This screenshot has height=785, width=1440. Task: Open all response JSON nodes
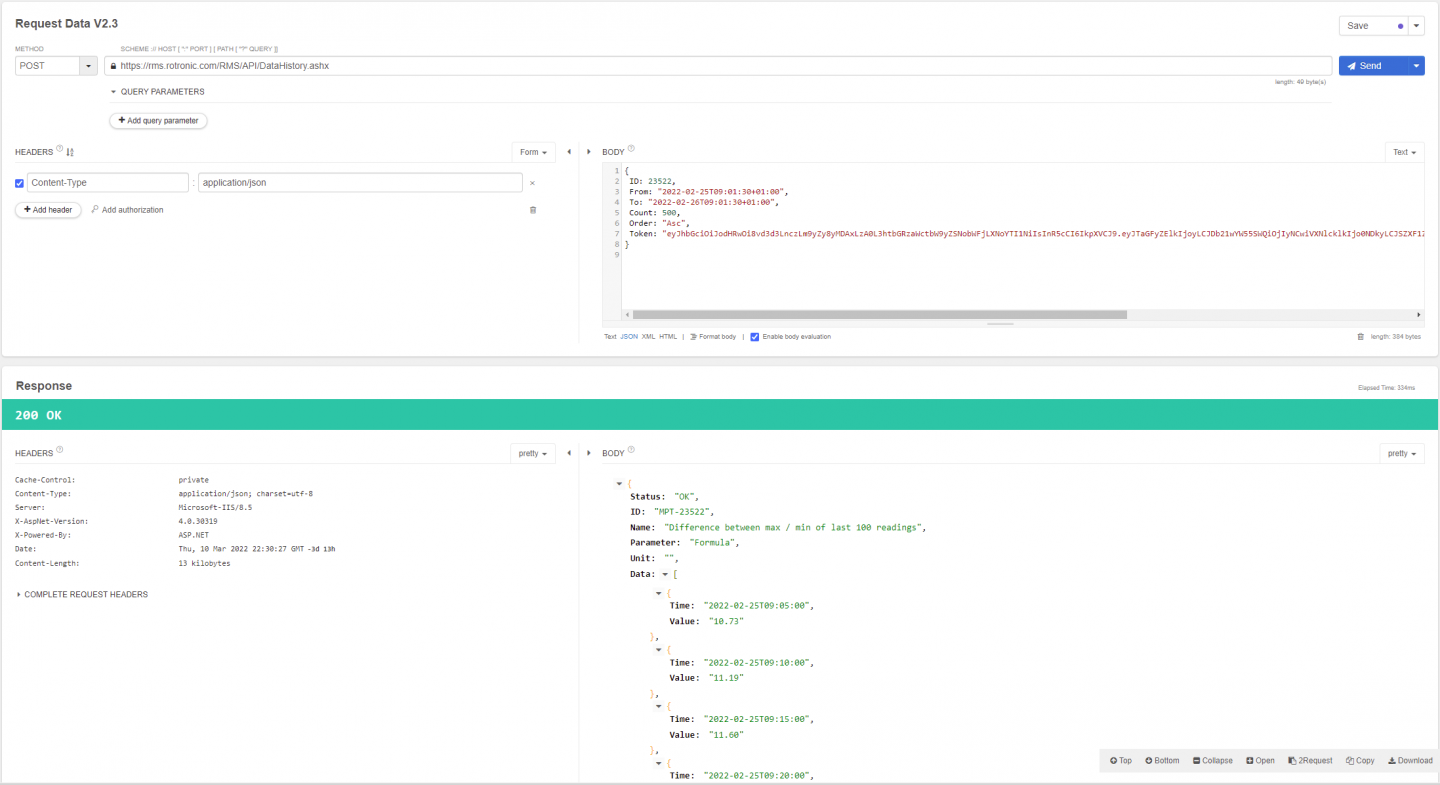1260,761
